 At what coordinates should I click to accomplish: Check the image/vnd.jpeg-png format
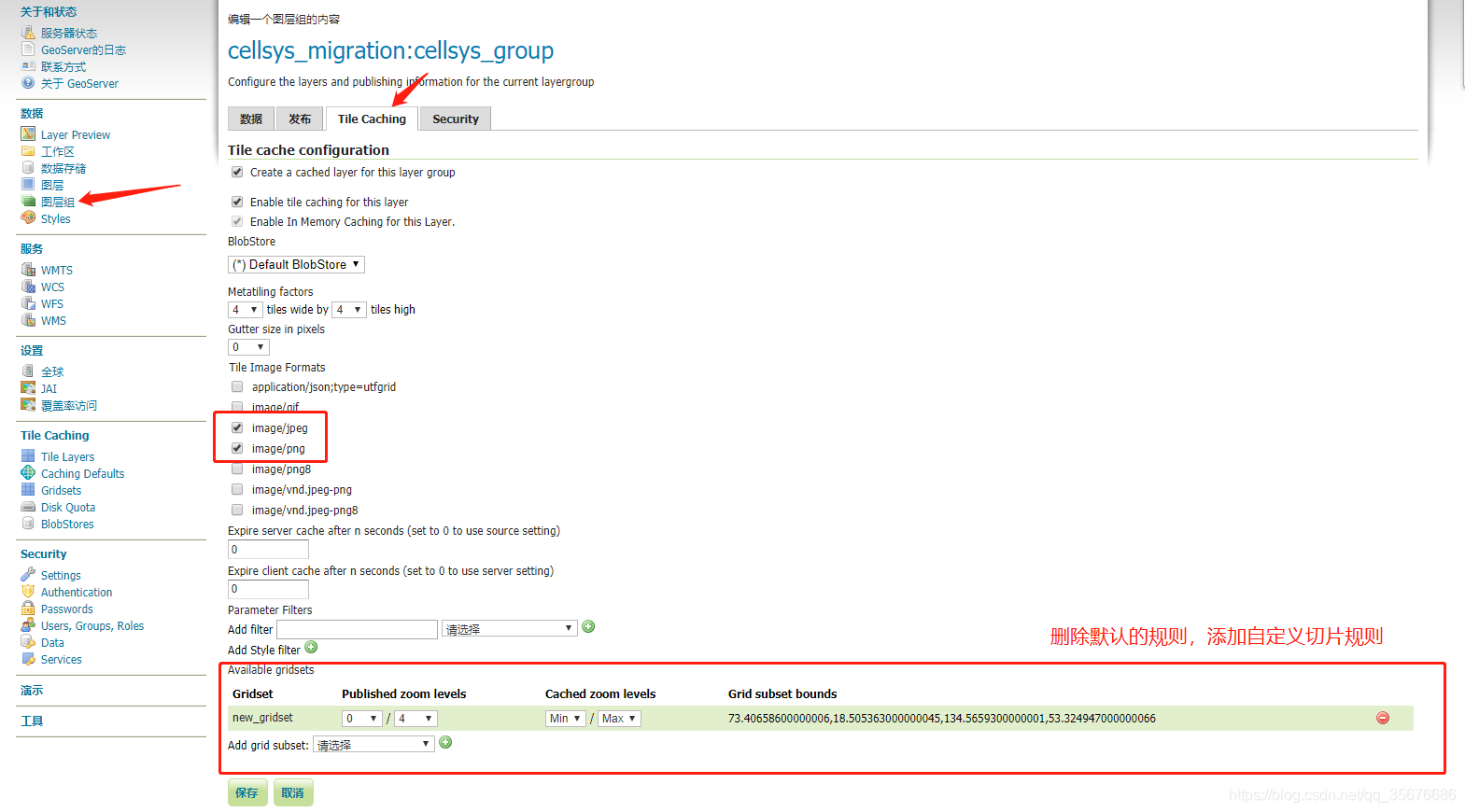(237, 489)
